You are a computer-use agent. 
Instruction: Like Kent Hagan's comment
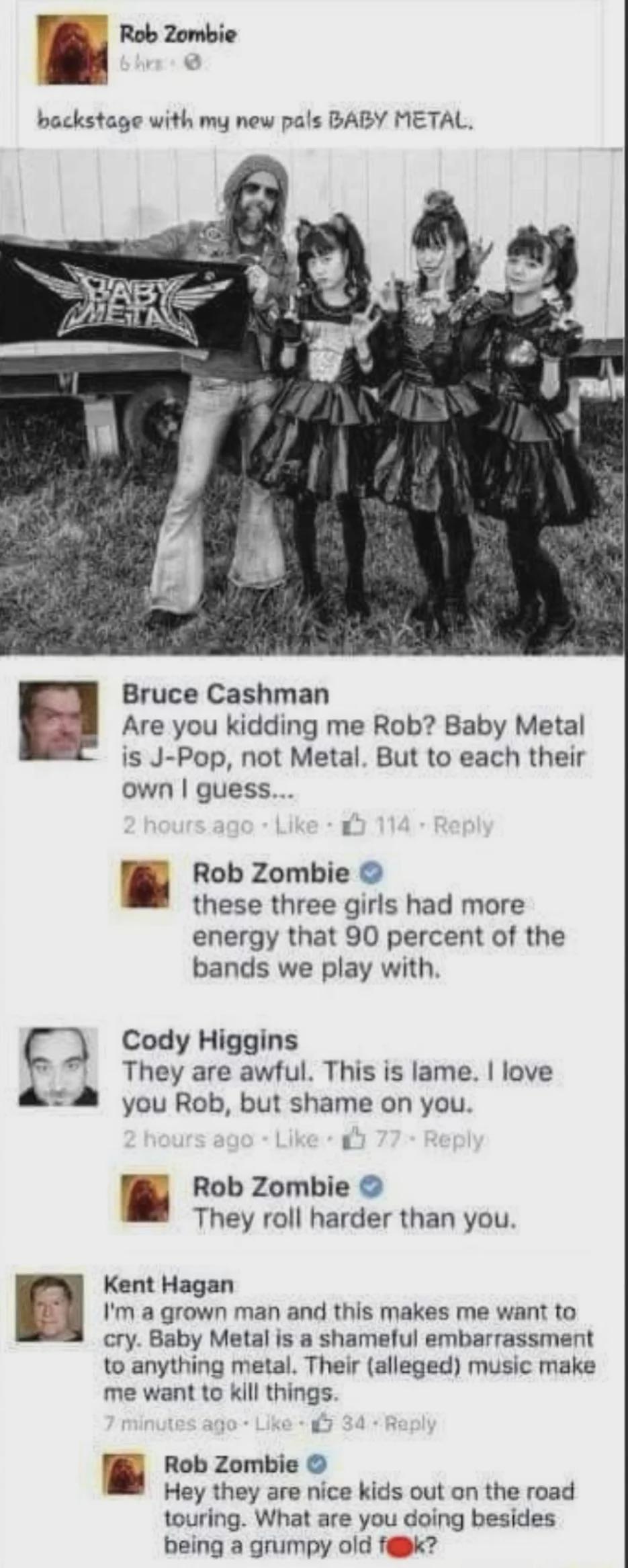(x=273, y=1423)
